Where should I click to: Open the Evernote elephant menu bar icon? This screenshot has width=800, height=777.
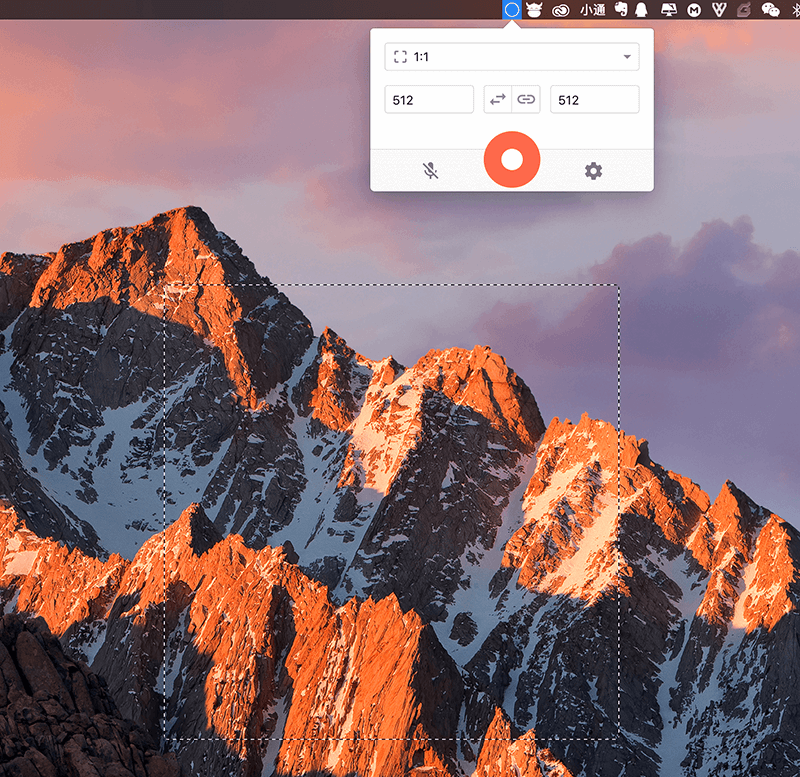click(621, 9)
